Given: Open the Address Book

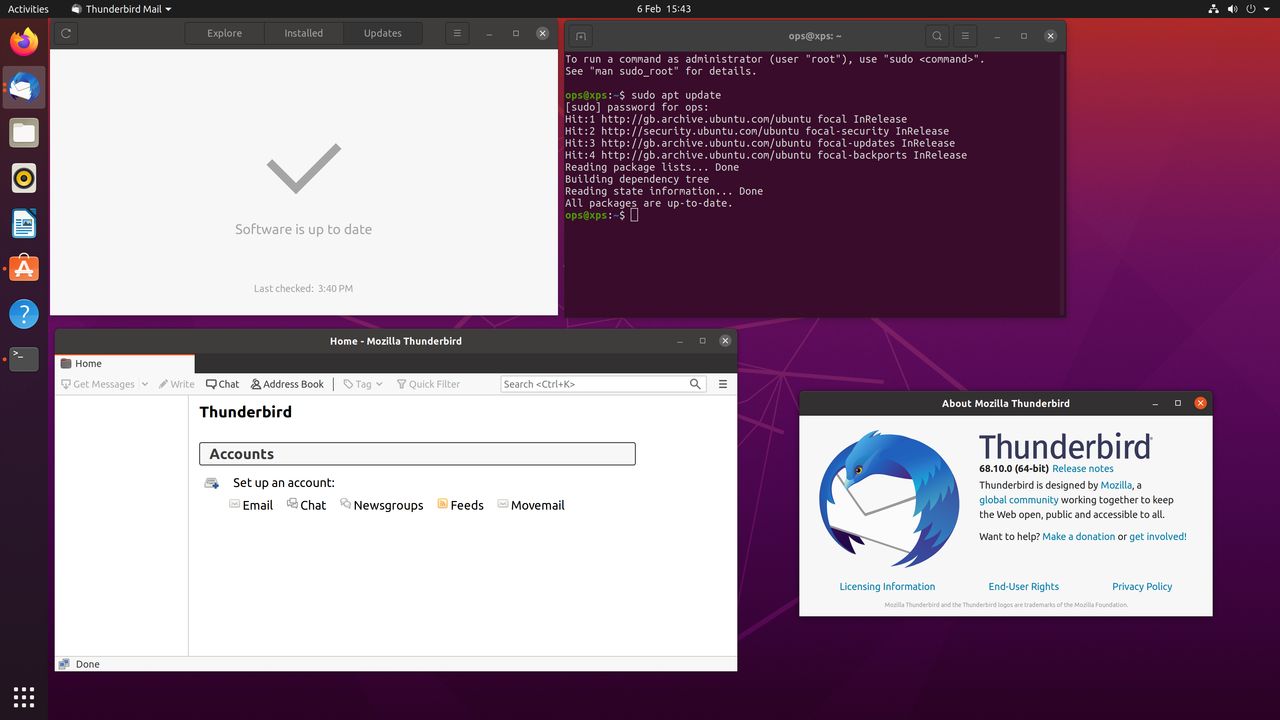Looking at the screenshot, I should 287,384.
